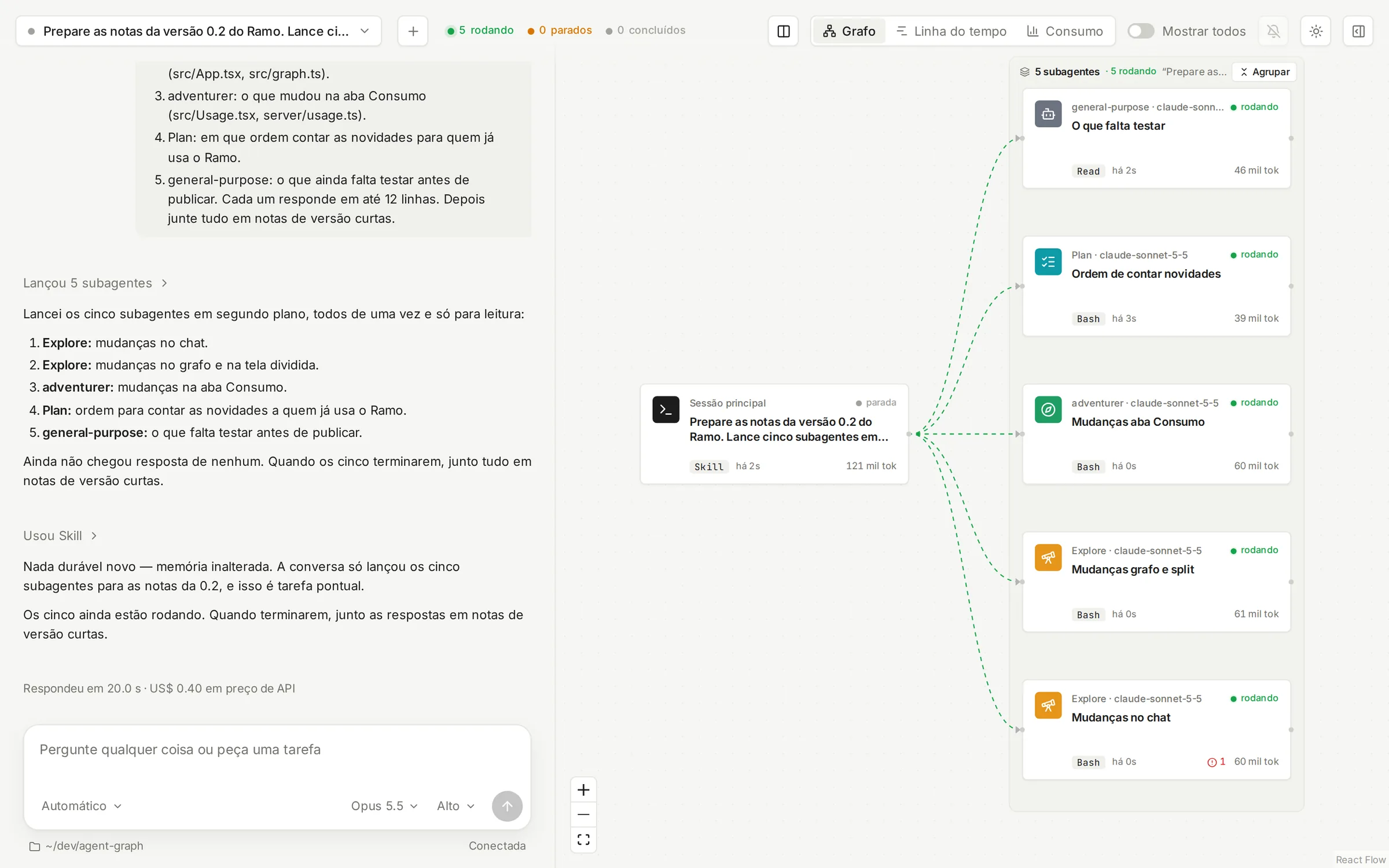Image resolution: width=1389 pixels, height=868 pixels.
Task: Zoom in on the graph canvas
Action: [x=583, y=790]
